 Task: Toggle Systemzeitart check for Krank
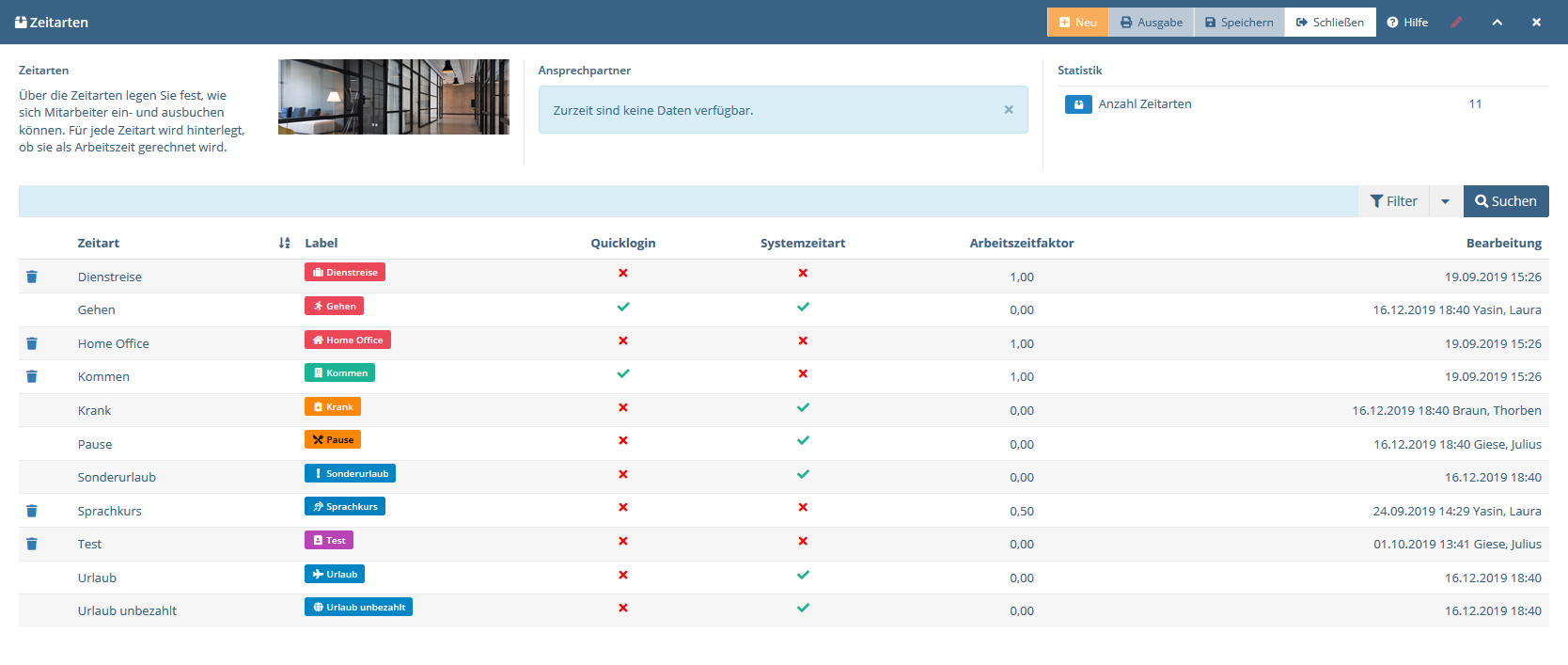(x=803, y=407)
